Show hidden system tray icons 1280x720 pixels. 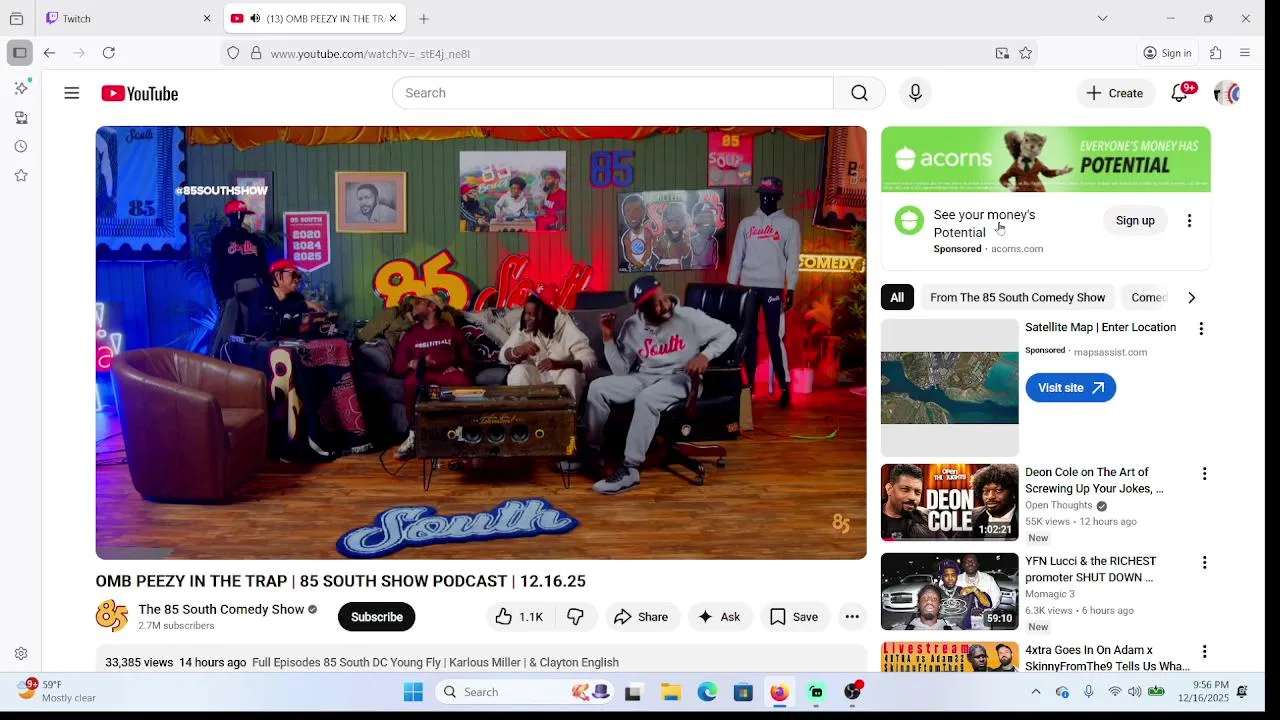click(x=1036, y=692)
